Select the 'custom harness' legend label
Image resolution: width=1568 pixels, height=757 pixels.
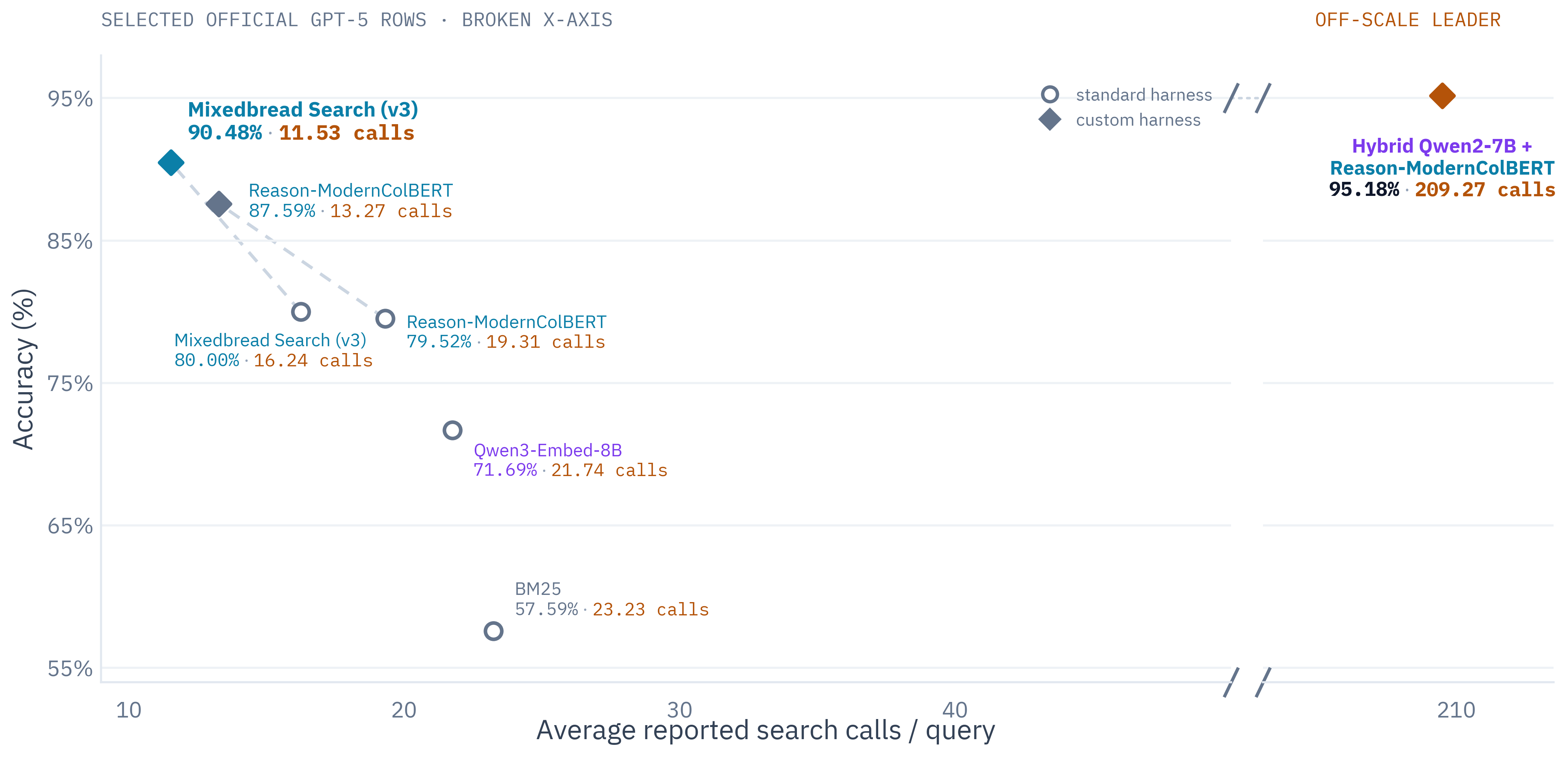[1138, 120]
